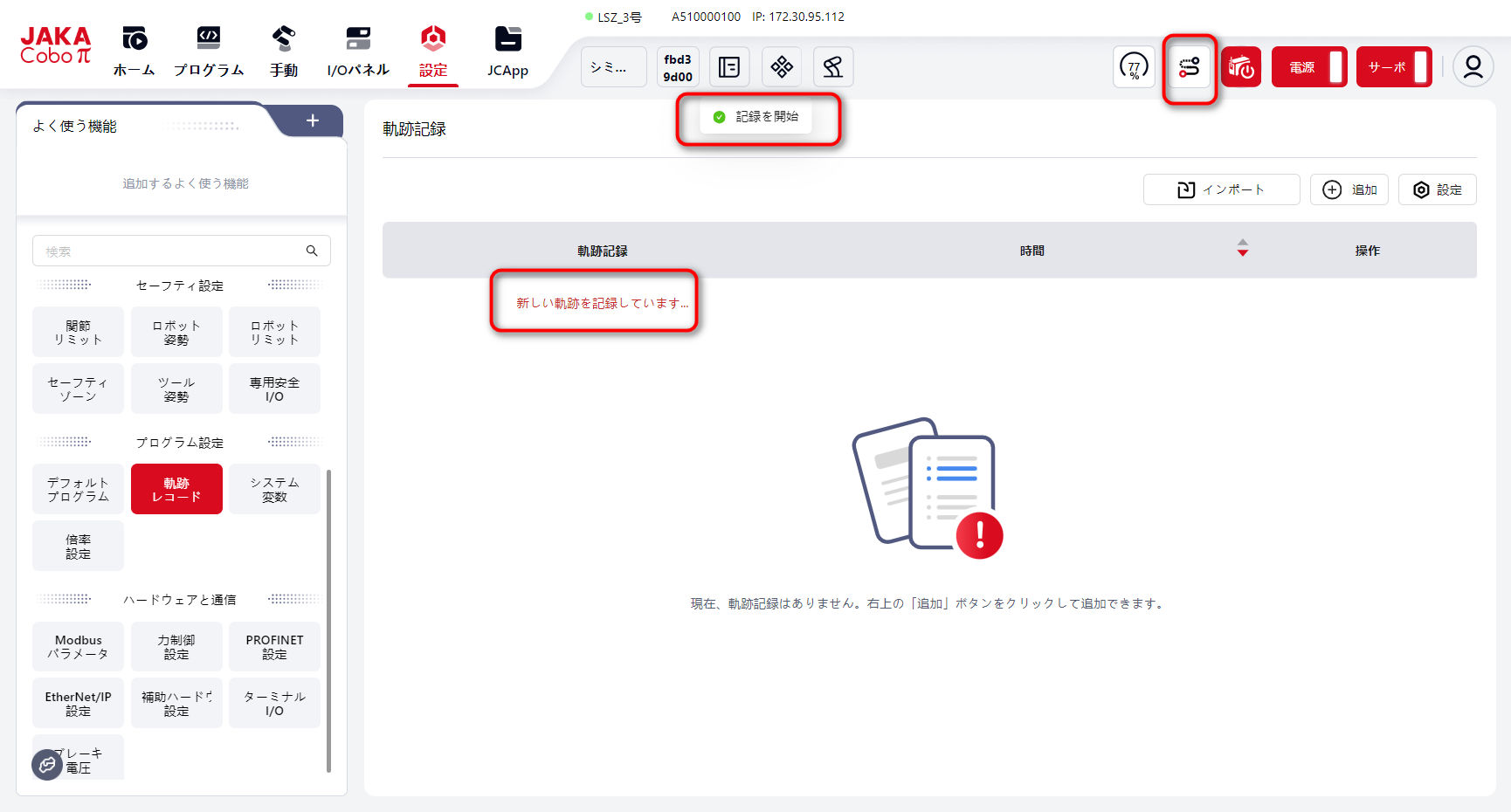The height and width of the screenshot is (812, 1511).
Task: Click the 検索 search input field
Action: point(170,251)
